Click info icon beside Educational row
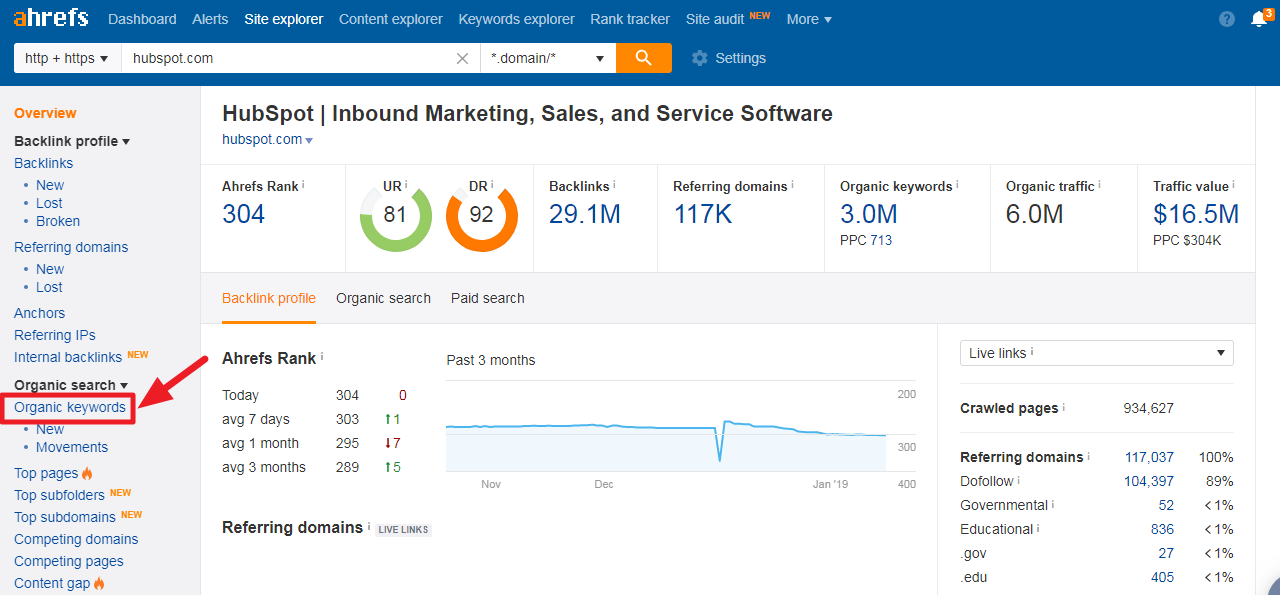The width and height of the screenshot is (1280, 595). pyautogui.click(x=1038, y=528)
